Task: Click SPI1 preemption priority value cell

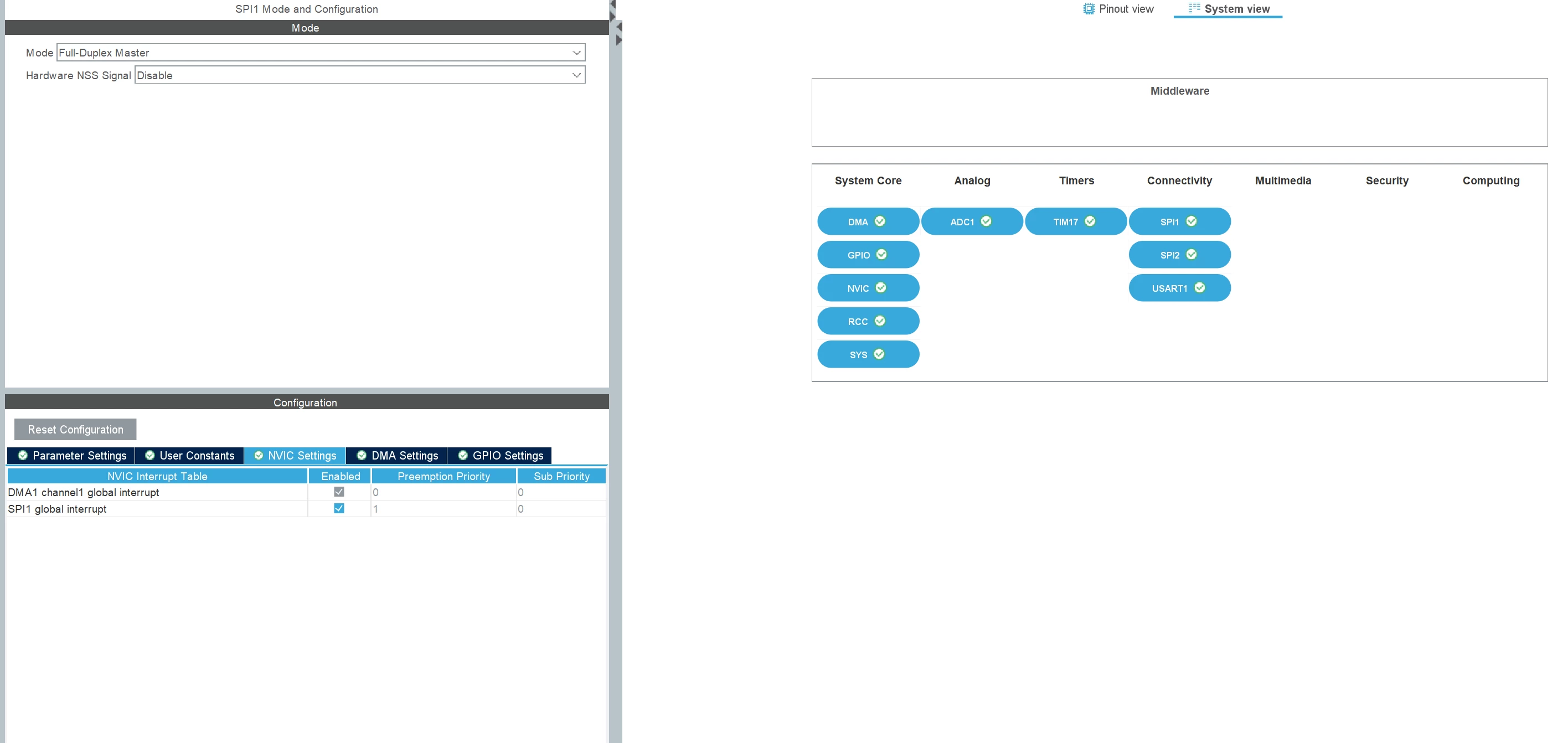Action: (443, 509)
